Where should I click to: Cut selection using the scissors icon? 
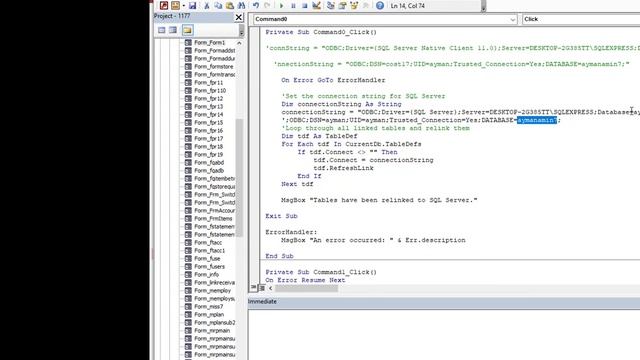point(207,5)
